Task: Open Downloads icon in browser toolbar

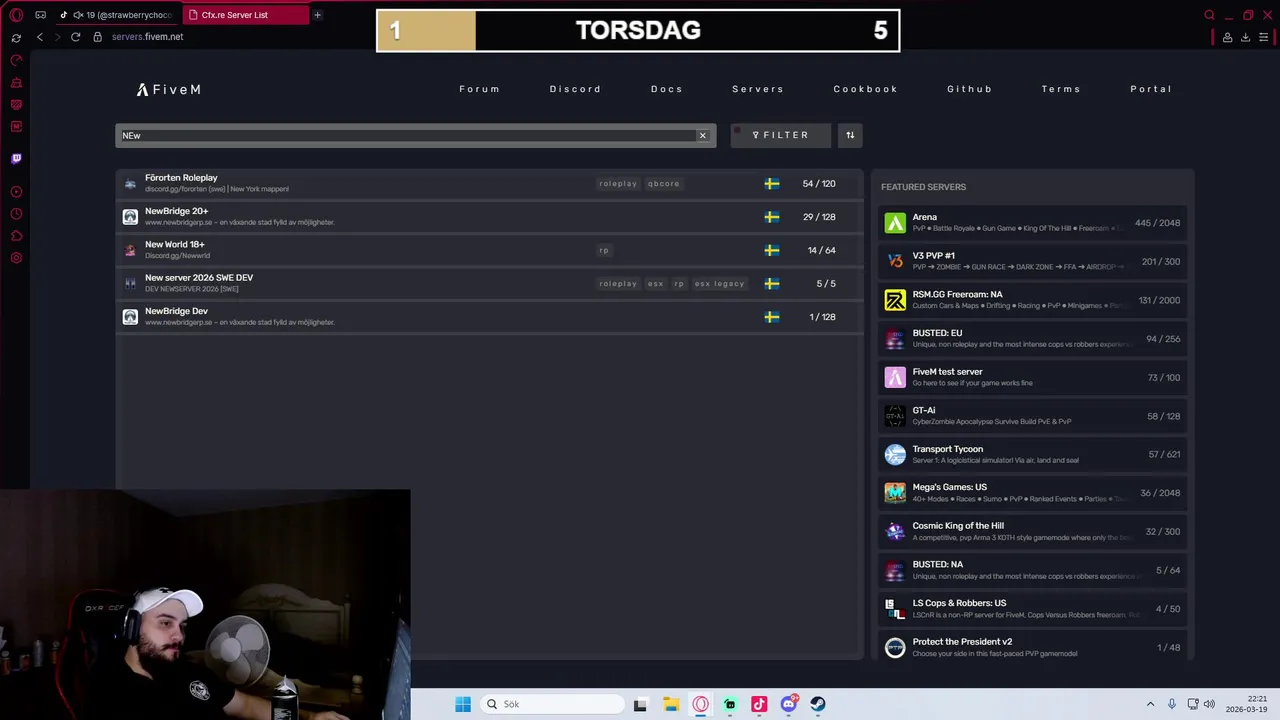Action: [x=1245, y=37]
